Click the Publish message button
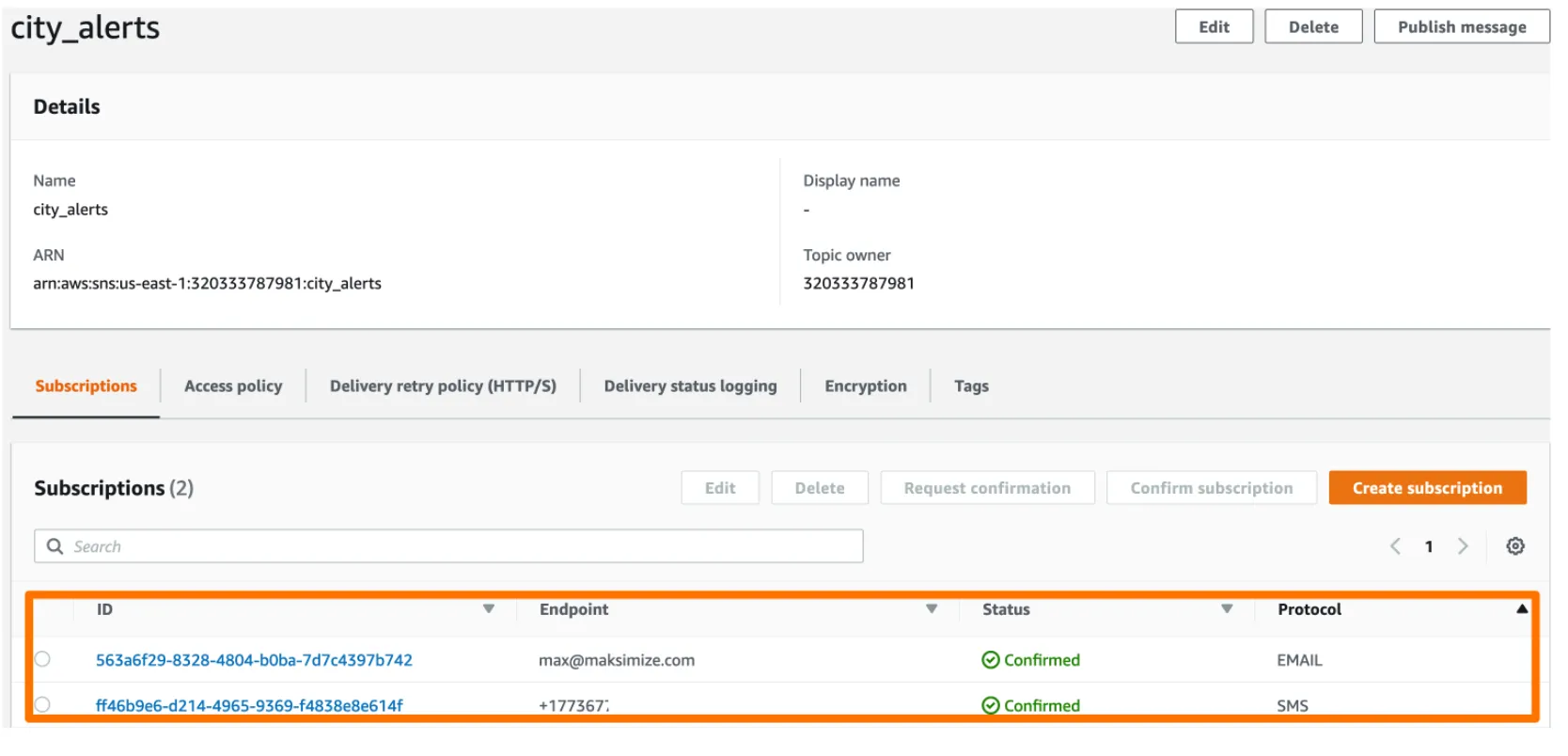The height and width of the screenshot is (756, 1568). 1461,27
